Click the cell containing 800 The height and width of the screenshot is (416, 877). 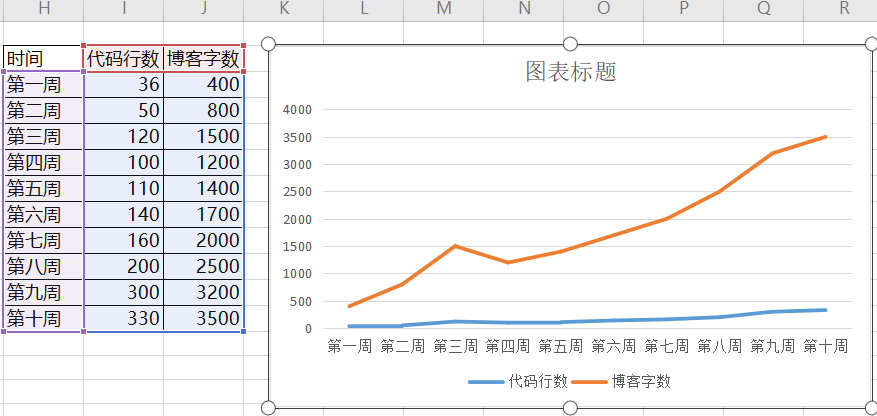click(204, 111)
